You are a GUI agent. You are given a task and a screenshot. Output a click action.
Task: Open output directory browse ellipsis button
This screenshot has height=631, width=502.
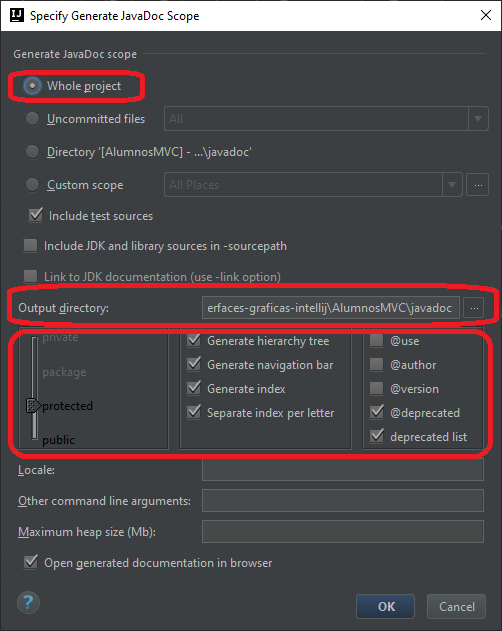click(x=474, y=308)
